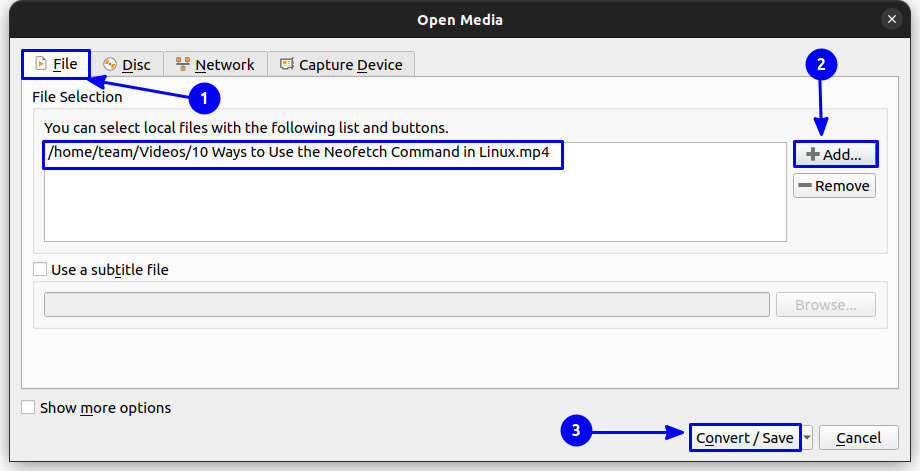Image resolution: width=920 pixels, height=471 pixels.
Task: Click the Capture Device tab's camera icon
Action: click(287, 64)
